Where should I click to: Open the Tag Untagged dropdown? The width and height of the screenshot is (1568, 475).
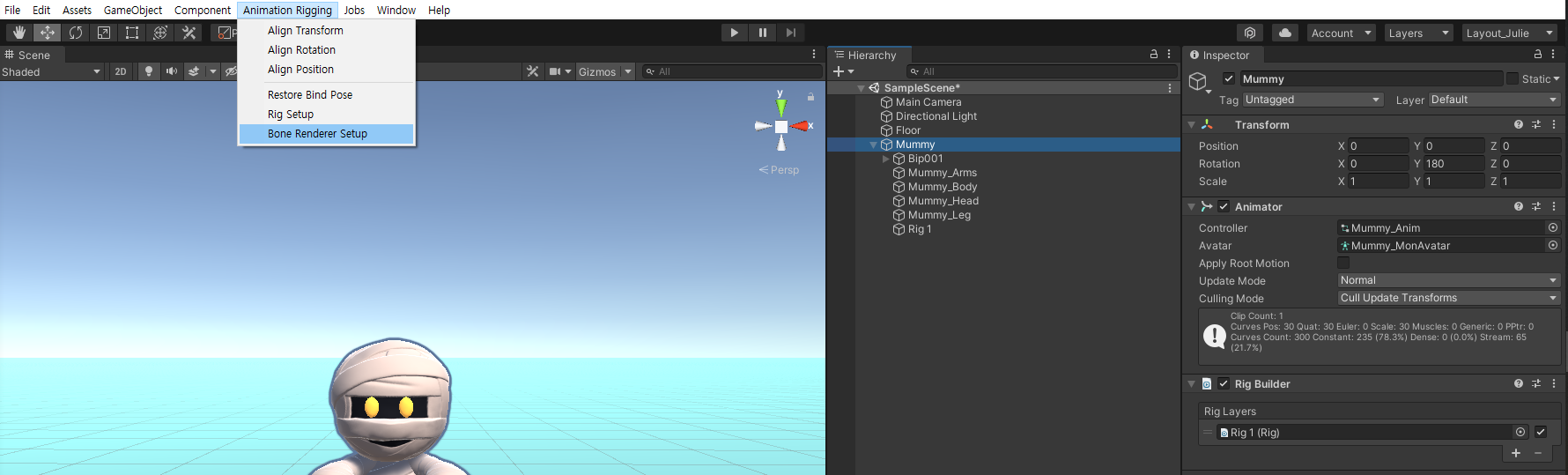coord(1313,100)
